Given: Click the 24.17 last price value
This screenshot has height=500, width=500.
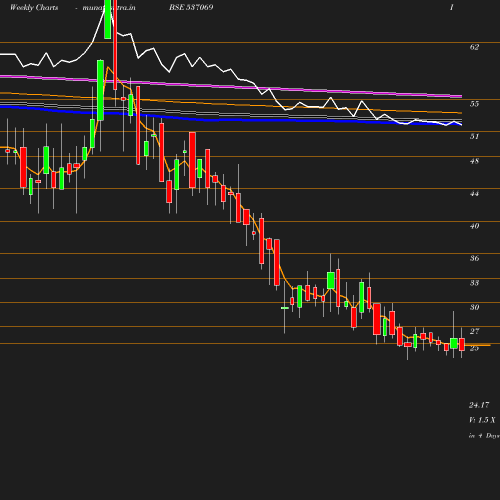Looking at the screenshot, I should (x=479, y=405).
